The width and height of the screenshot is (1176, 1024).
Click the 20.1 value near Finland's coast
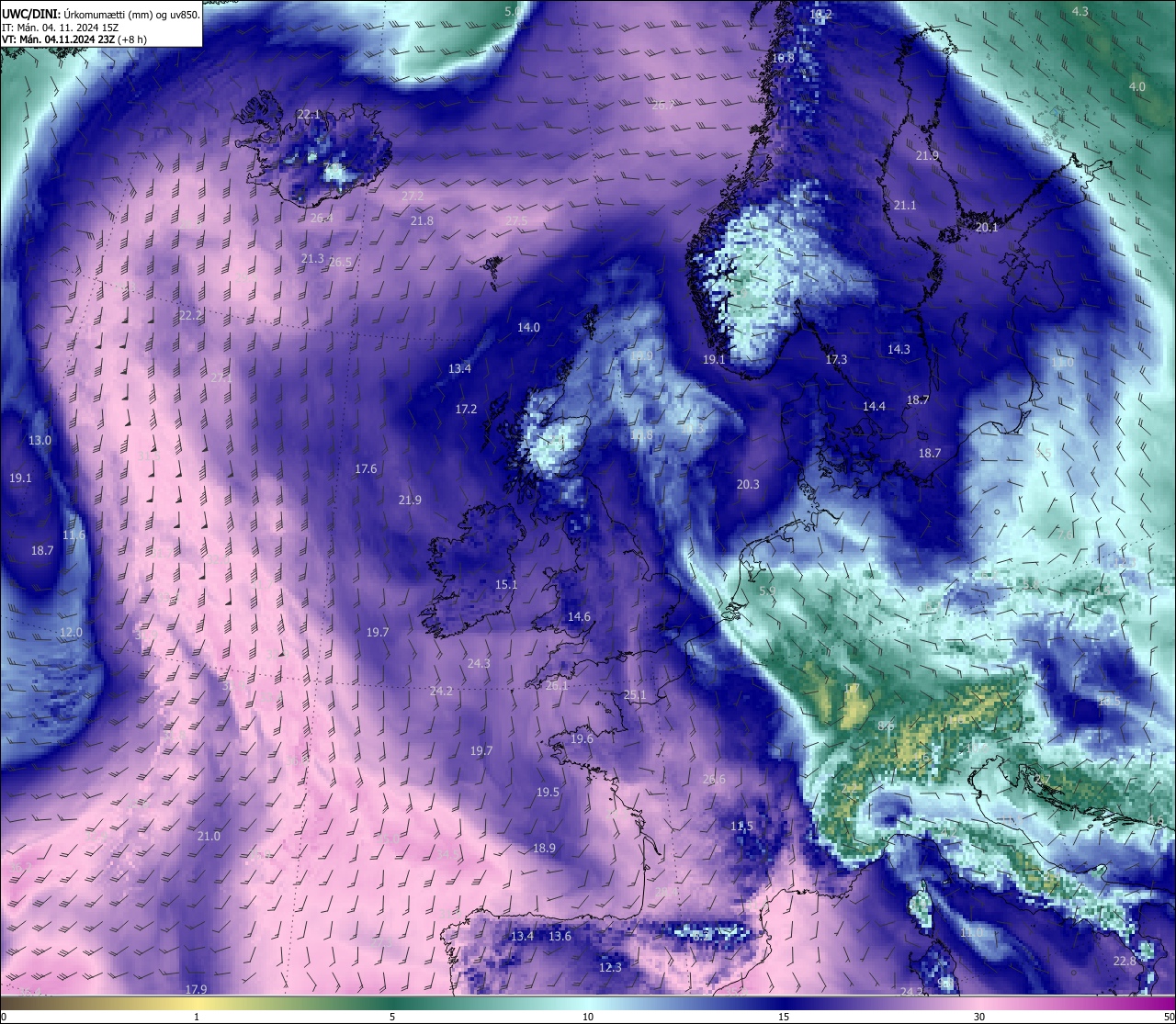[986, 228]
